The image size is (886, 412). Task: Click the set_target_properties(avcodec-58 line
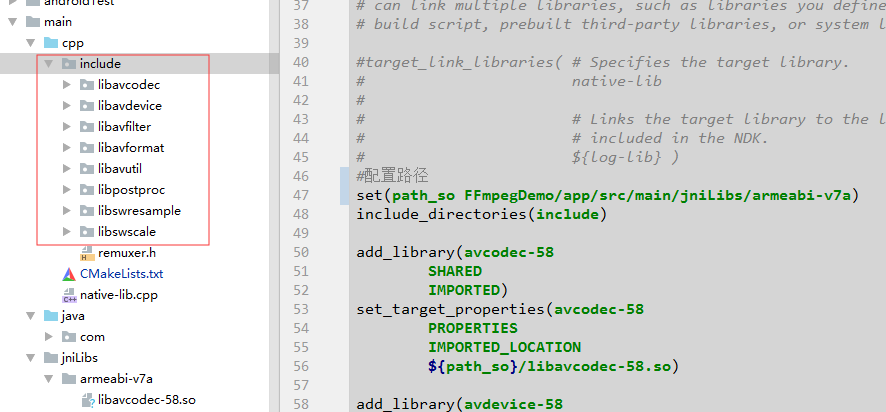point(500,309)
